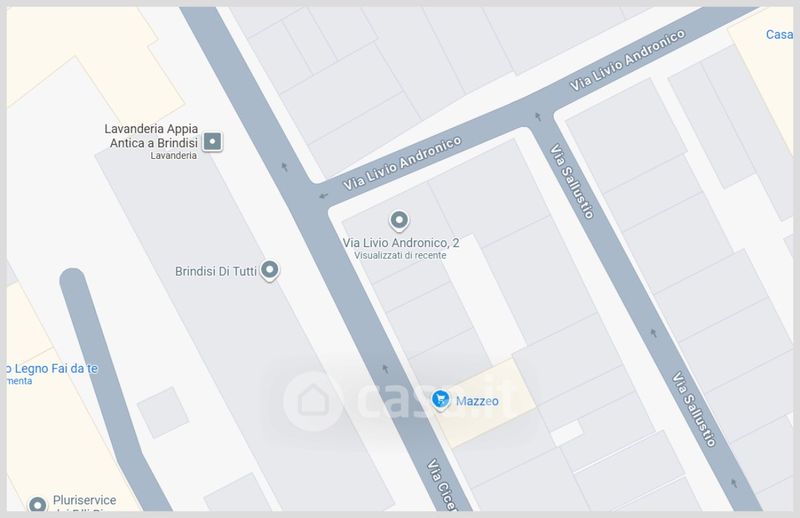Click the Pluriservice business label
Viewport: 800px width, 518px height.
point(85,500)
